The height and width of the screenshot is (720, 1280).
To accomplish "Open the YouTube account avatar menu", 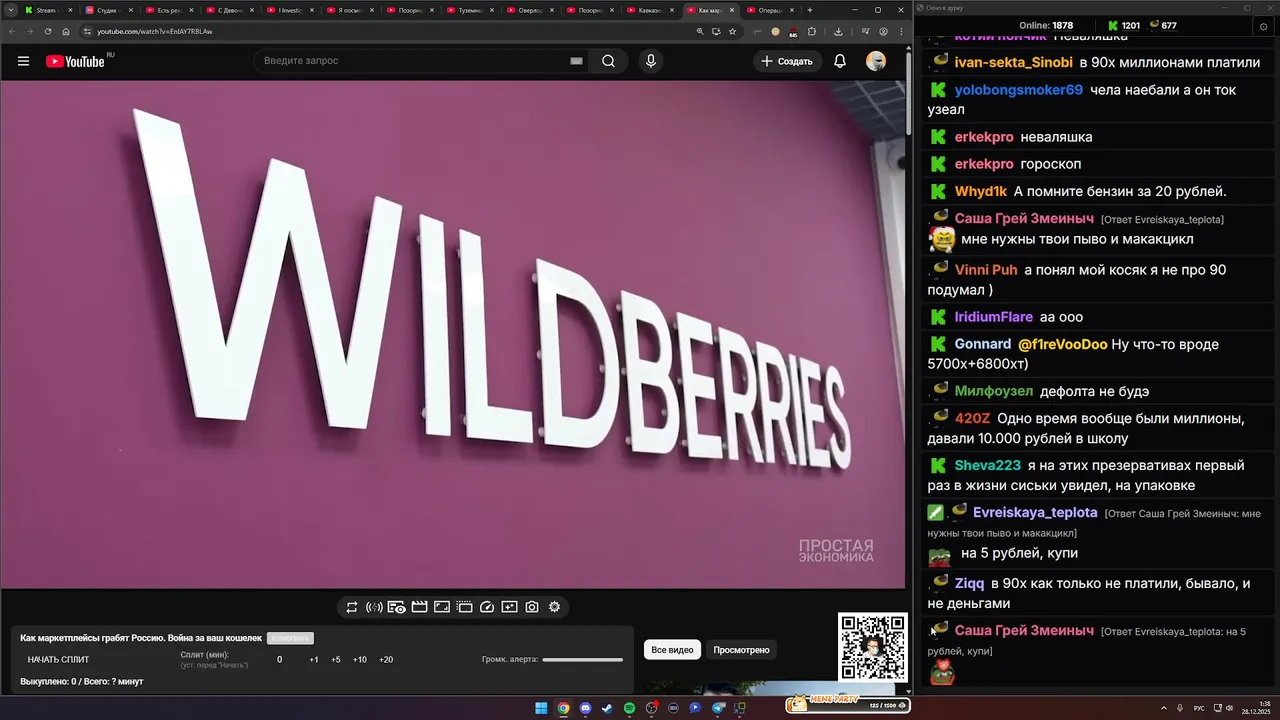I will pos(876,61).
